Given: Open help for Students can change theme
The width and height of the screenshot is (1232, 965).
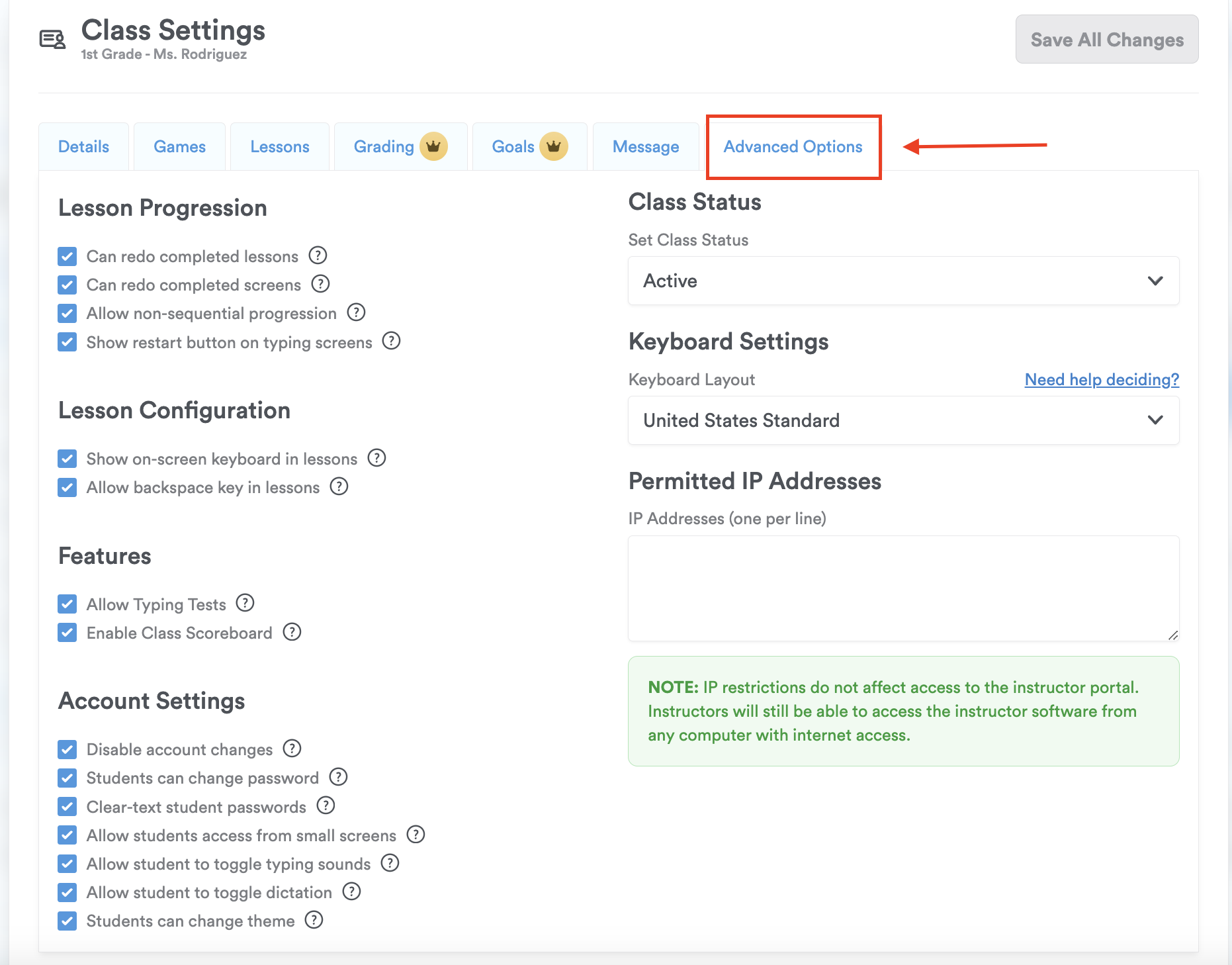Looking at the screenshot, I should 314,920.
